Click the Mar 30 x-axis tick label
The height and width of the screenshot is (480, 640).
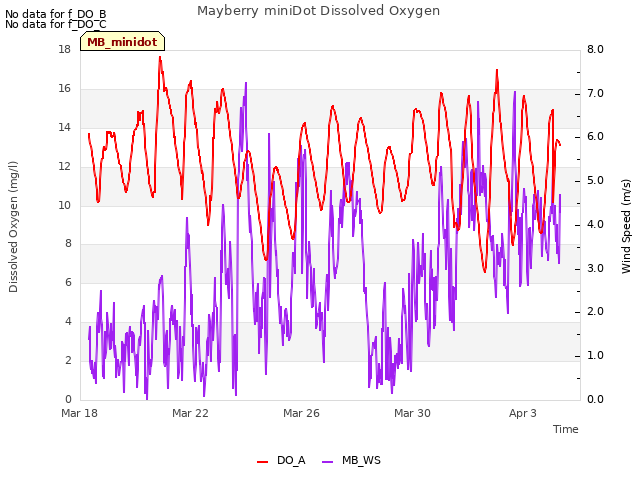[x=412, y=413]
